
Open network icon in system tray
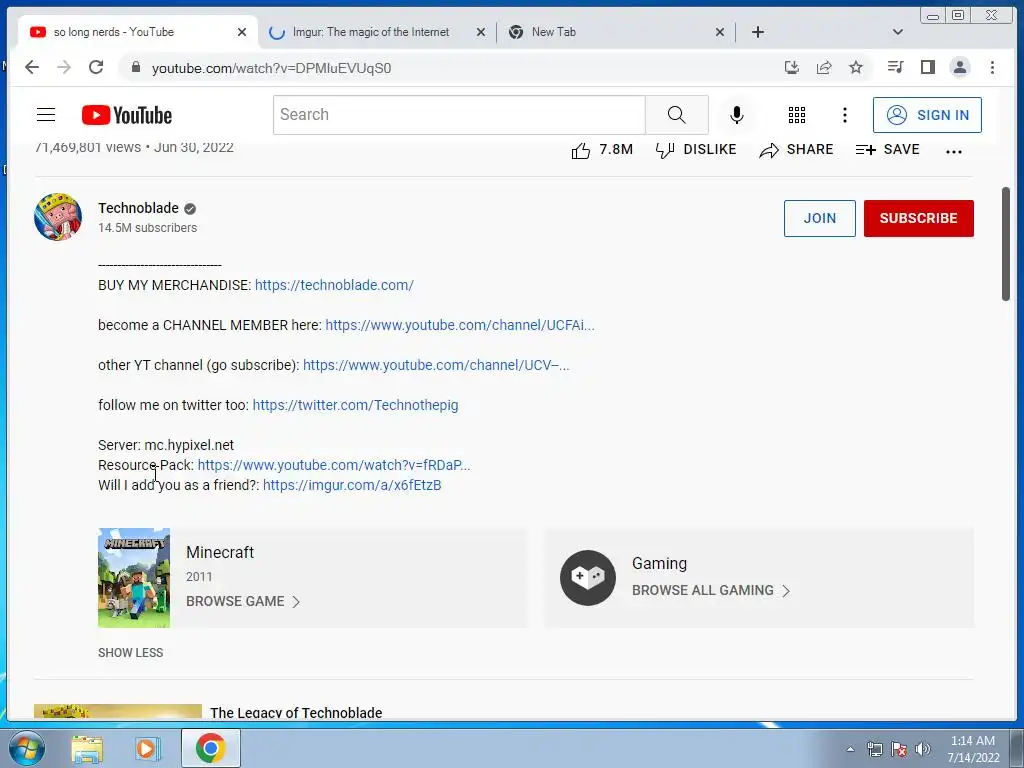pos(874,749)
